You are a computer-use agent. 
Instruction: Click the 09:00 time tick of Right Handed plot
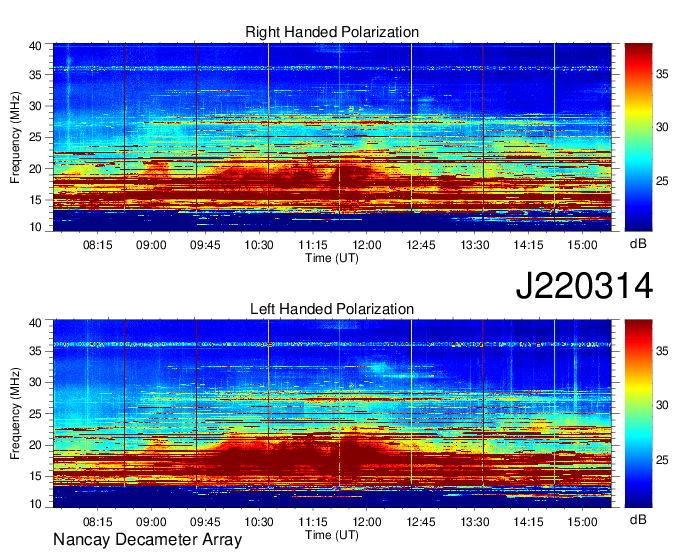pyautogui.click(x=151, y=245)
